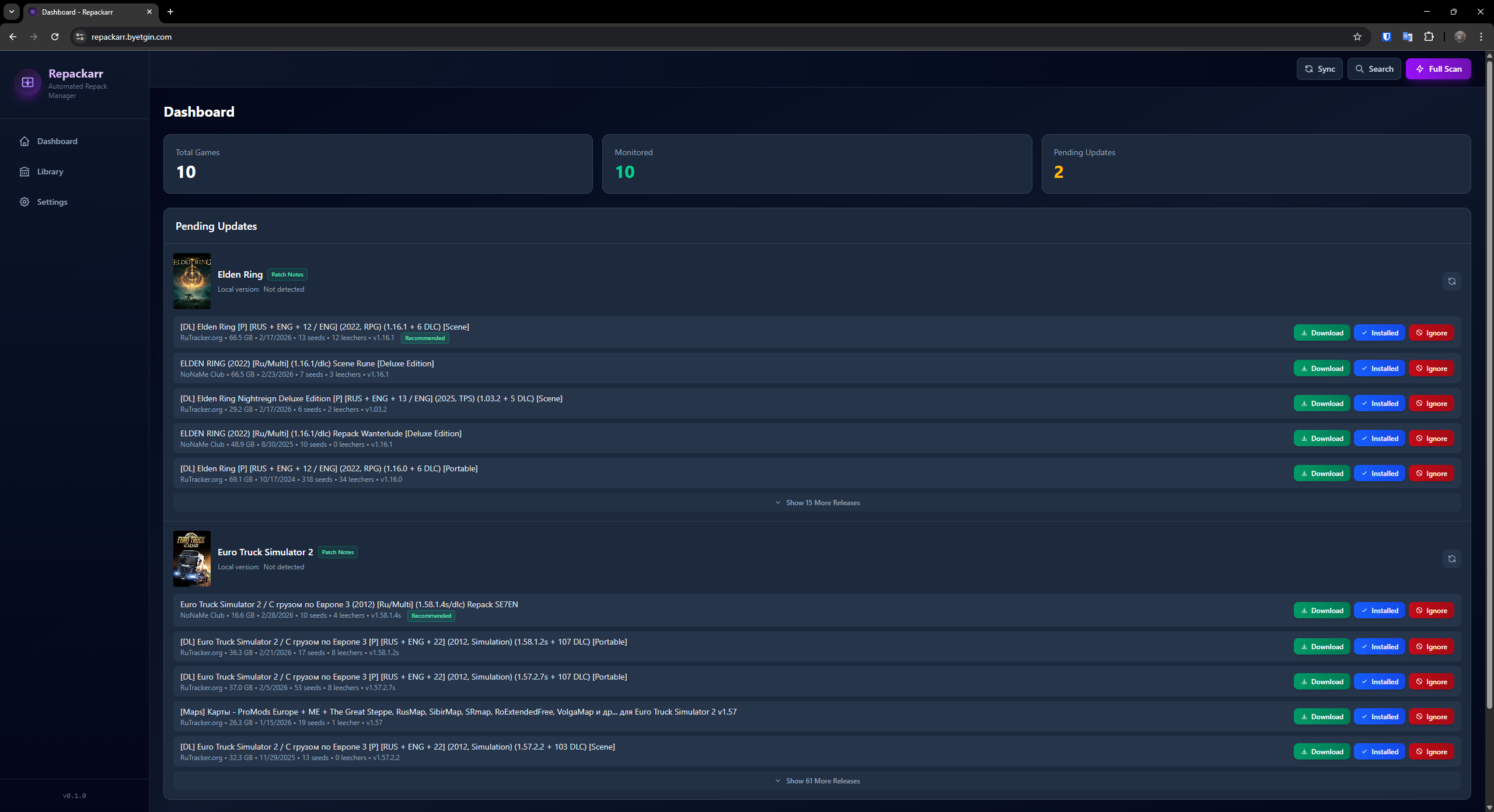Screen dimensions: 1494x812
Task: Open Elden Ring Patch Notes link
Action: [x=287, y=275]
